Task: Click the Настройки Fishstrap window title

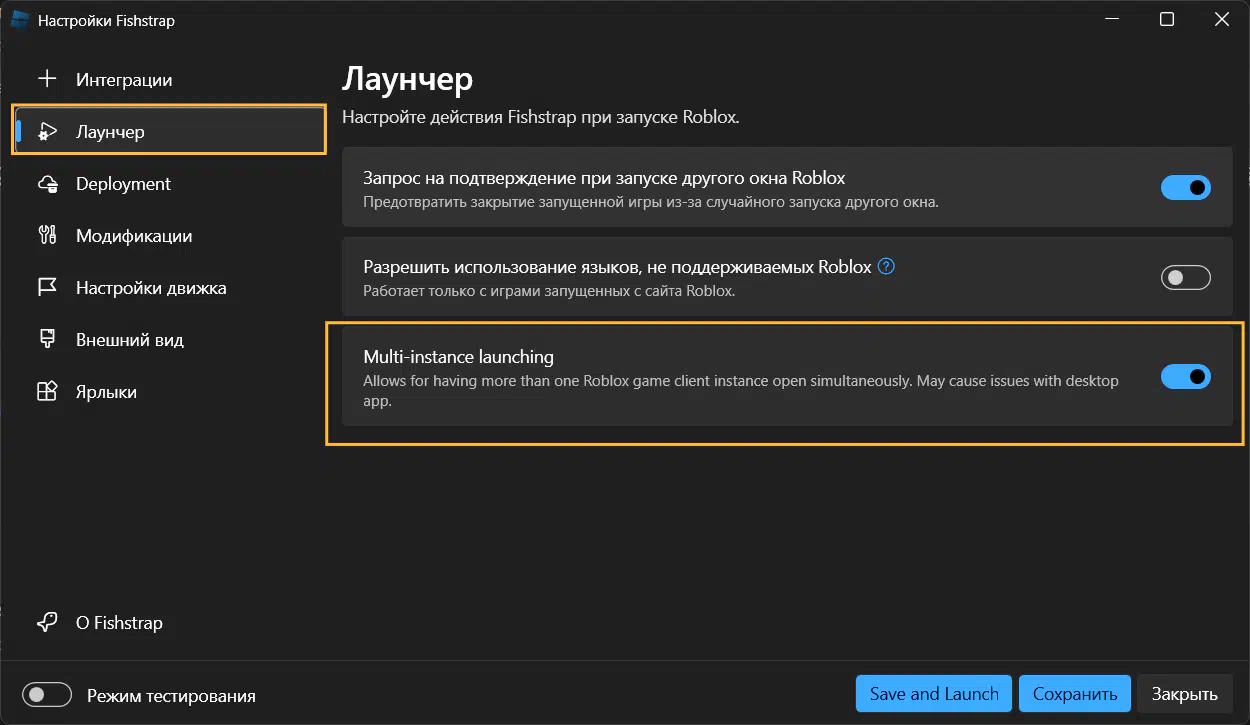Action: (106, 21)
